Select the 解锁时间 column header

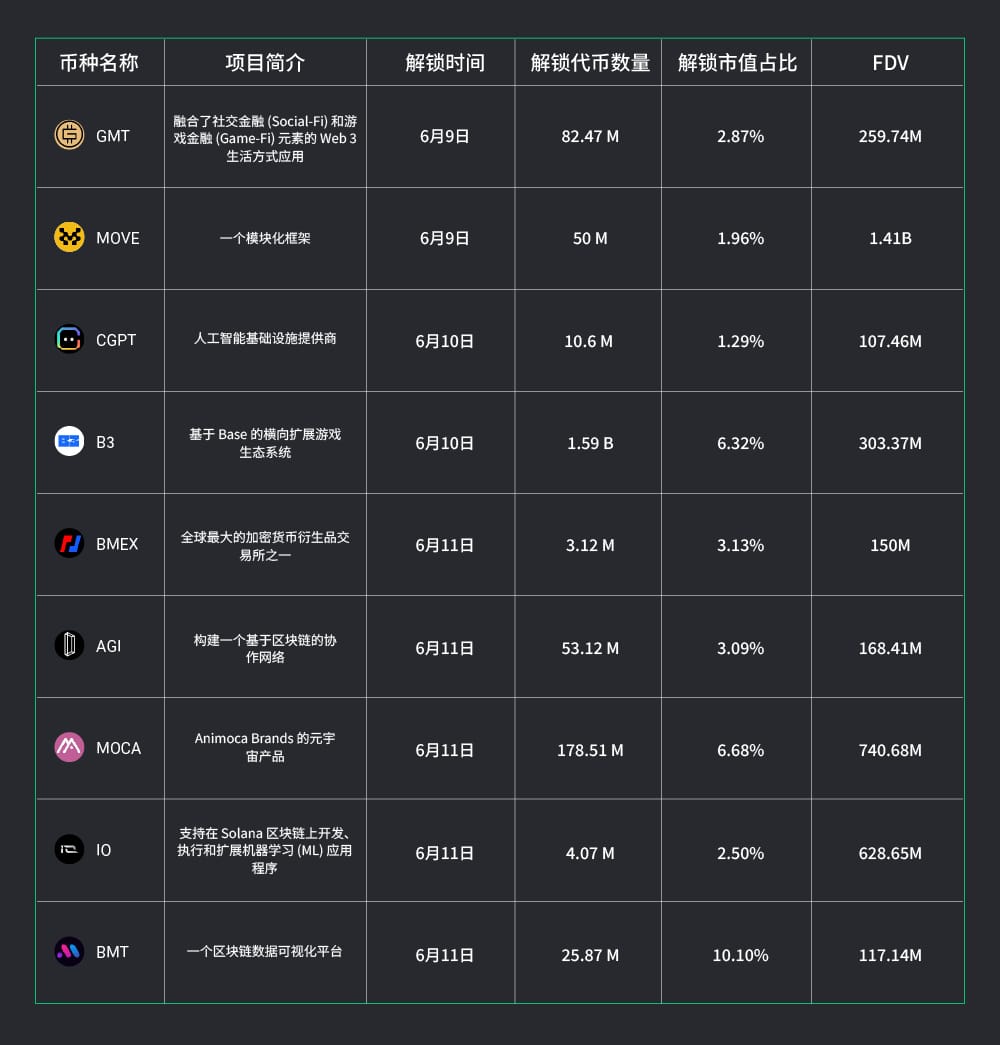point(445,63)
